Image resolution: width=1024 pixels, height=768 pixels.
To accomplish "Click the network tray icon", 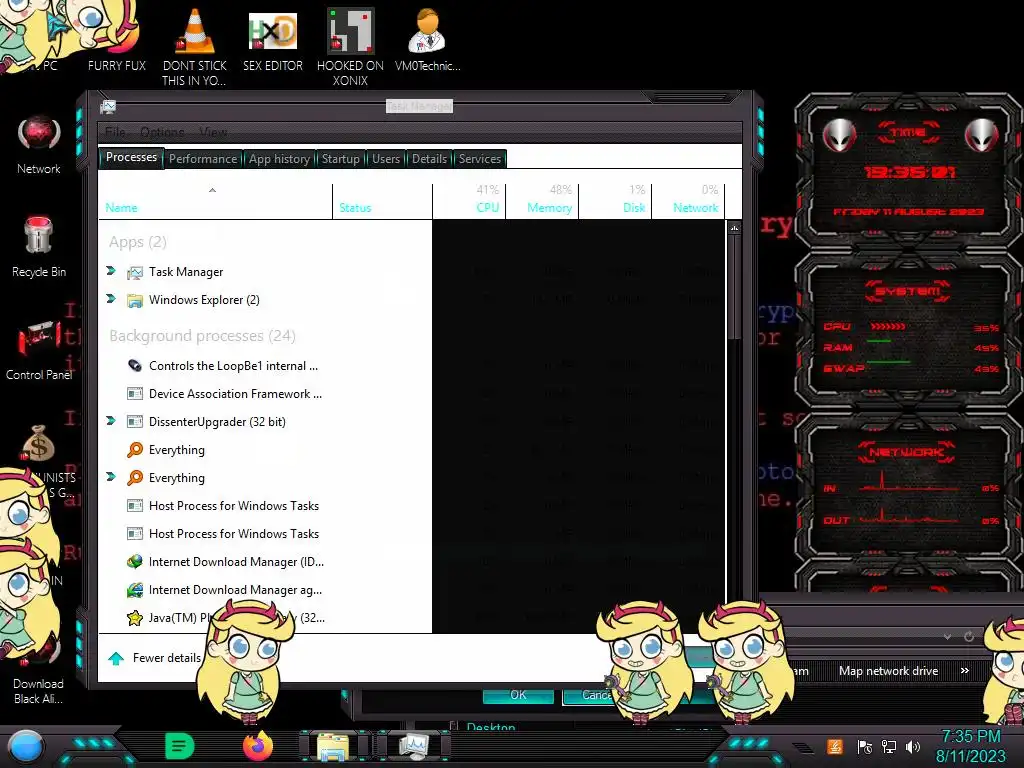I will pyautogui.click(x=889, y=746).
